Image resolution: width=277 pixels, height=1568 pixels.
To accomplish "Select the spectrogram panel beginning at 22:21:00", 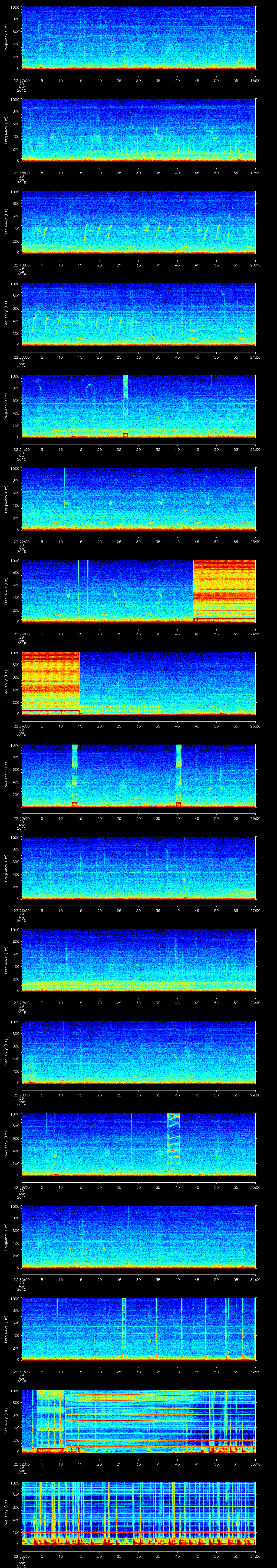I will (139, 407).
